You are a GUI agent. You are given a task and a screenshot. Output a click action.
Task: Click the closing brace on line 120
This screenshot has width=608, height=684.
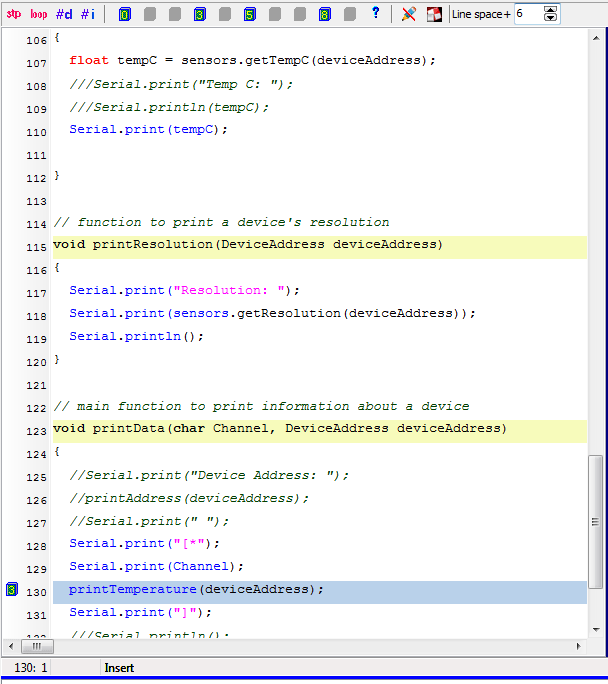click(x=57, y=359)
